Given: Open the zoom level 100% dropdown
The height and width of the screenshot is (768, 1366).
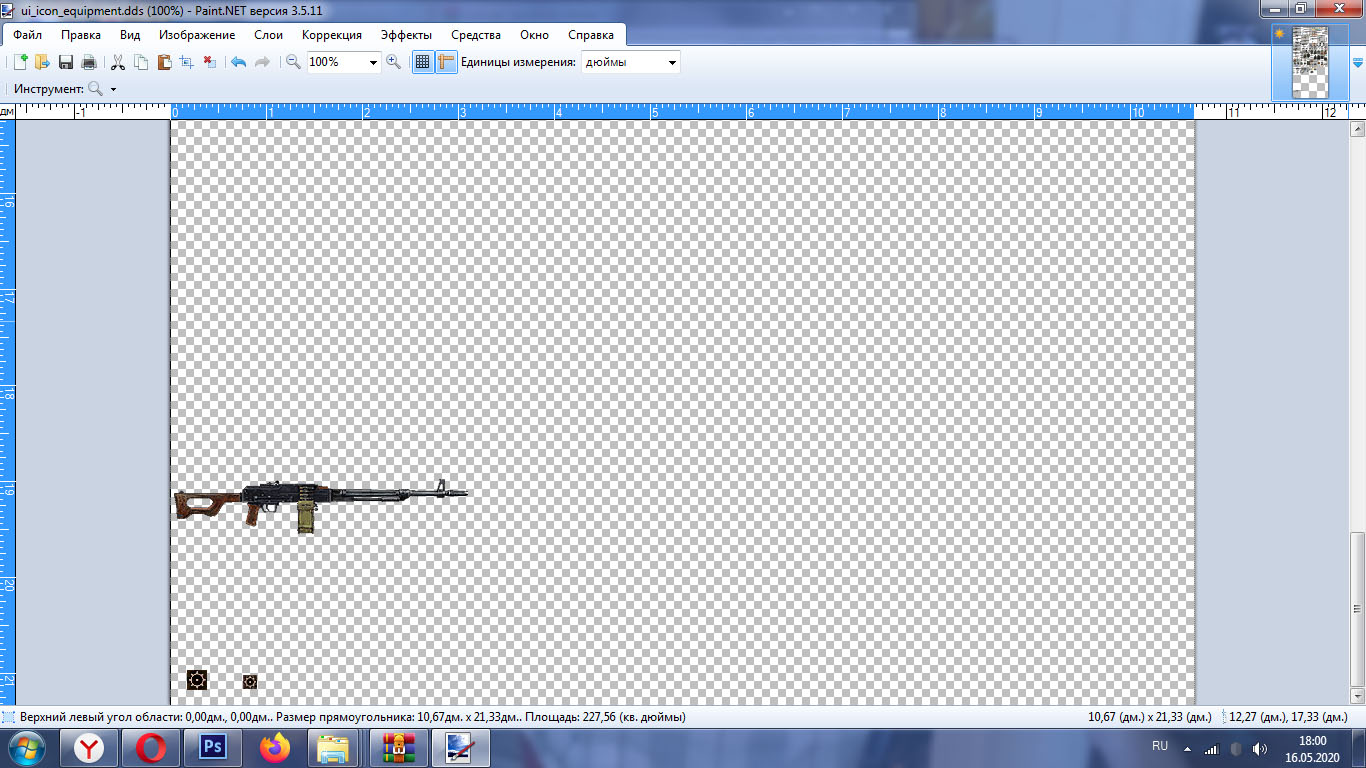Looking at the screenshot, I should click(x=374, y=62).
